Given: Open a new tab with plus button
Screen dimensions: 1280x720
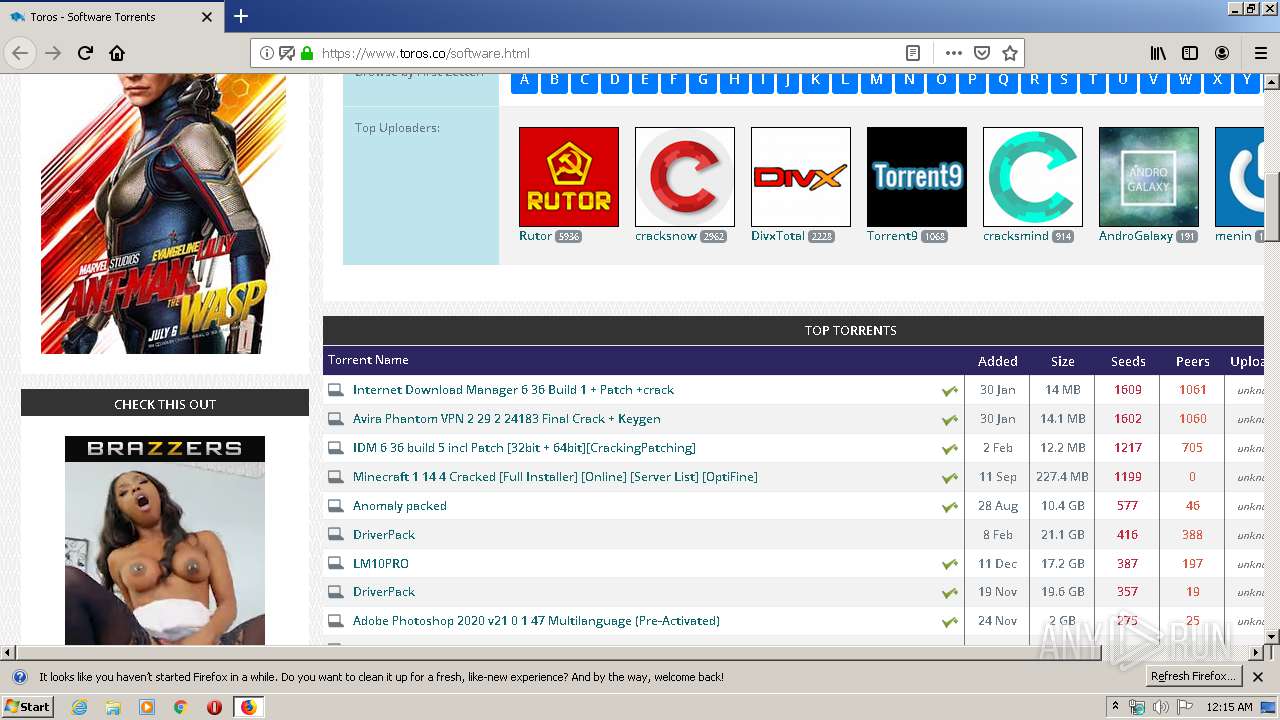Looking at the screenshot, I should (241, 16).
